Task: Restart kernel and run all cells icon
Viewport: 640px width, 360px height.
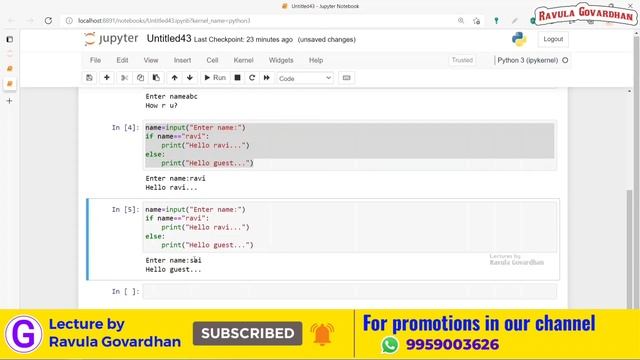Action: 267,78
